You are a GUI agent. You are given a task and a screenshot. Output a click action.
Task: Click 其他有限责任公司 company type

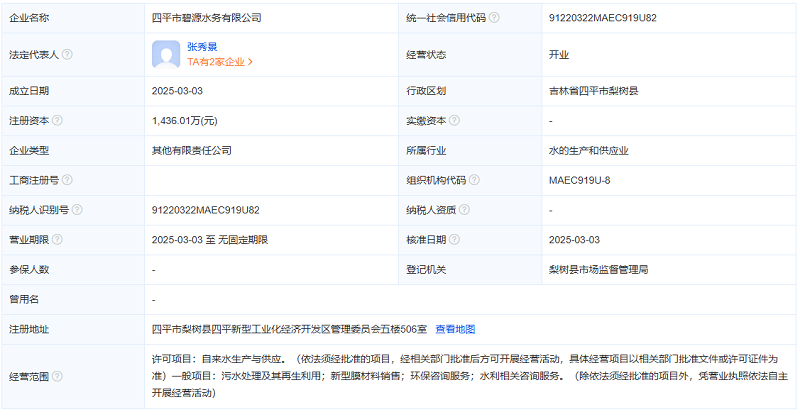(192, 150)
